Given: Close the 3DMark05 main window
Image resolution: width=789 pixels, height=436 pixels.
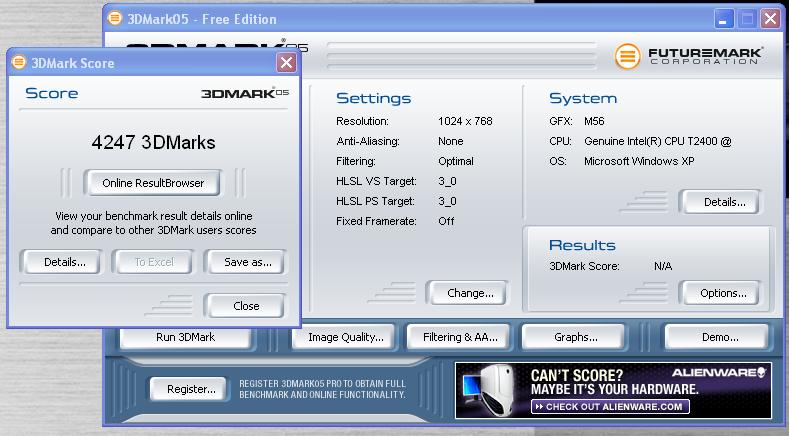Looking at the screenshot, I should tap(770, 20).
